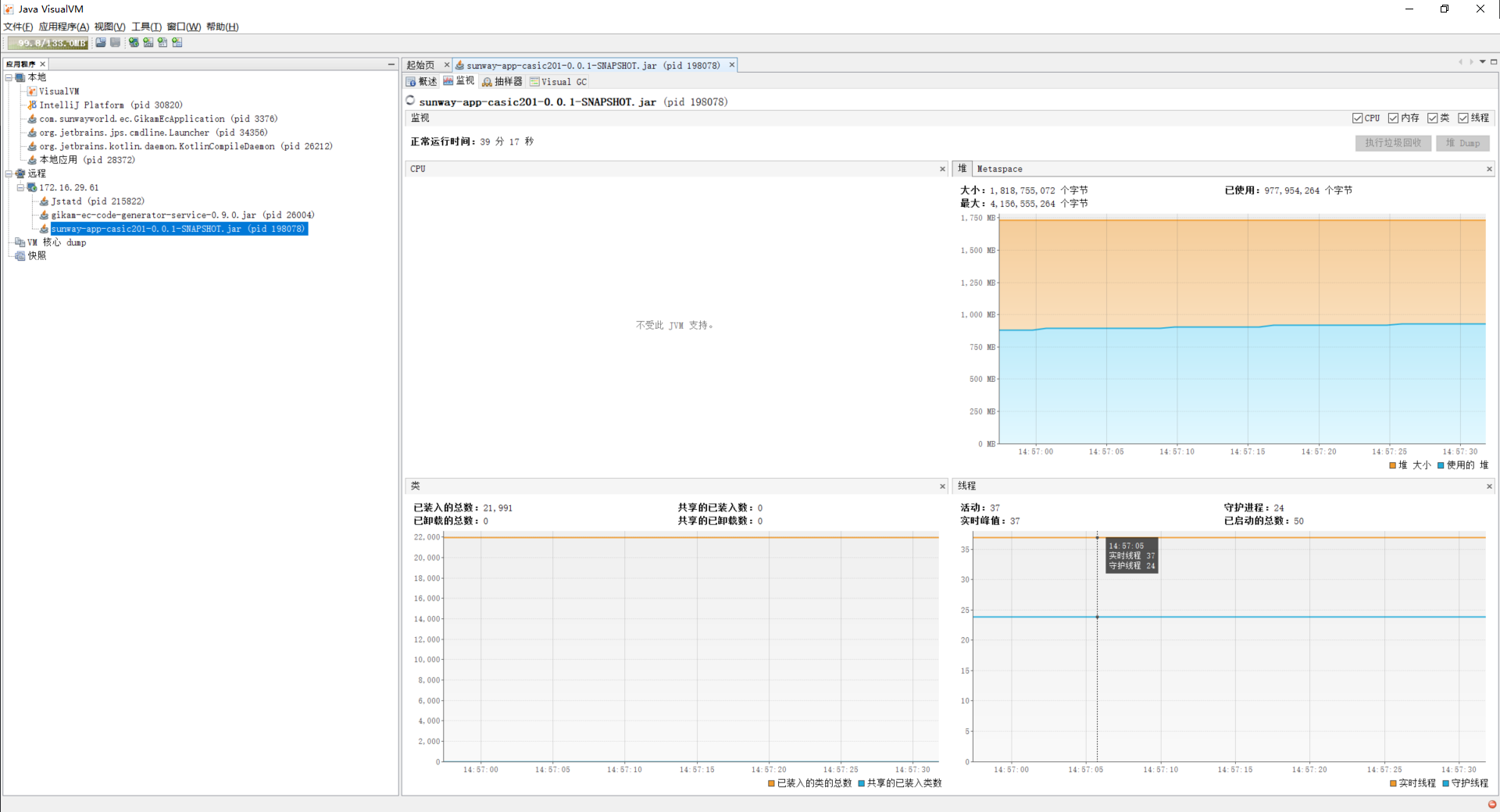Click the 已装入的类的总数 legend swatch
This screenshot has height=812, width=1500.
click(772, 783)
